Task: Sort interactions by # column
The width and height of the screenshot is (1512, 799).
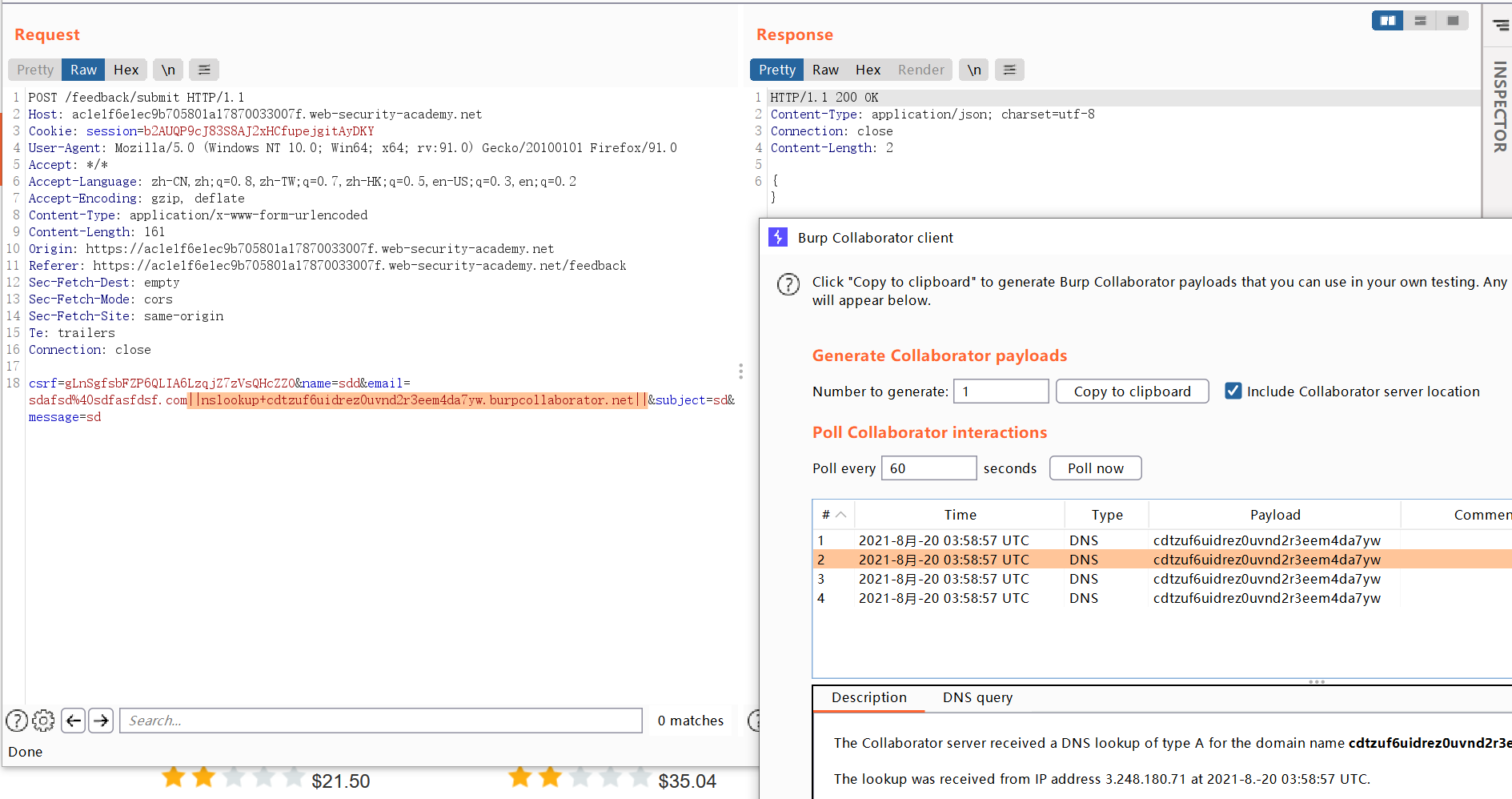Action: pos(833,515)
